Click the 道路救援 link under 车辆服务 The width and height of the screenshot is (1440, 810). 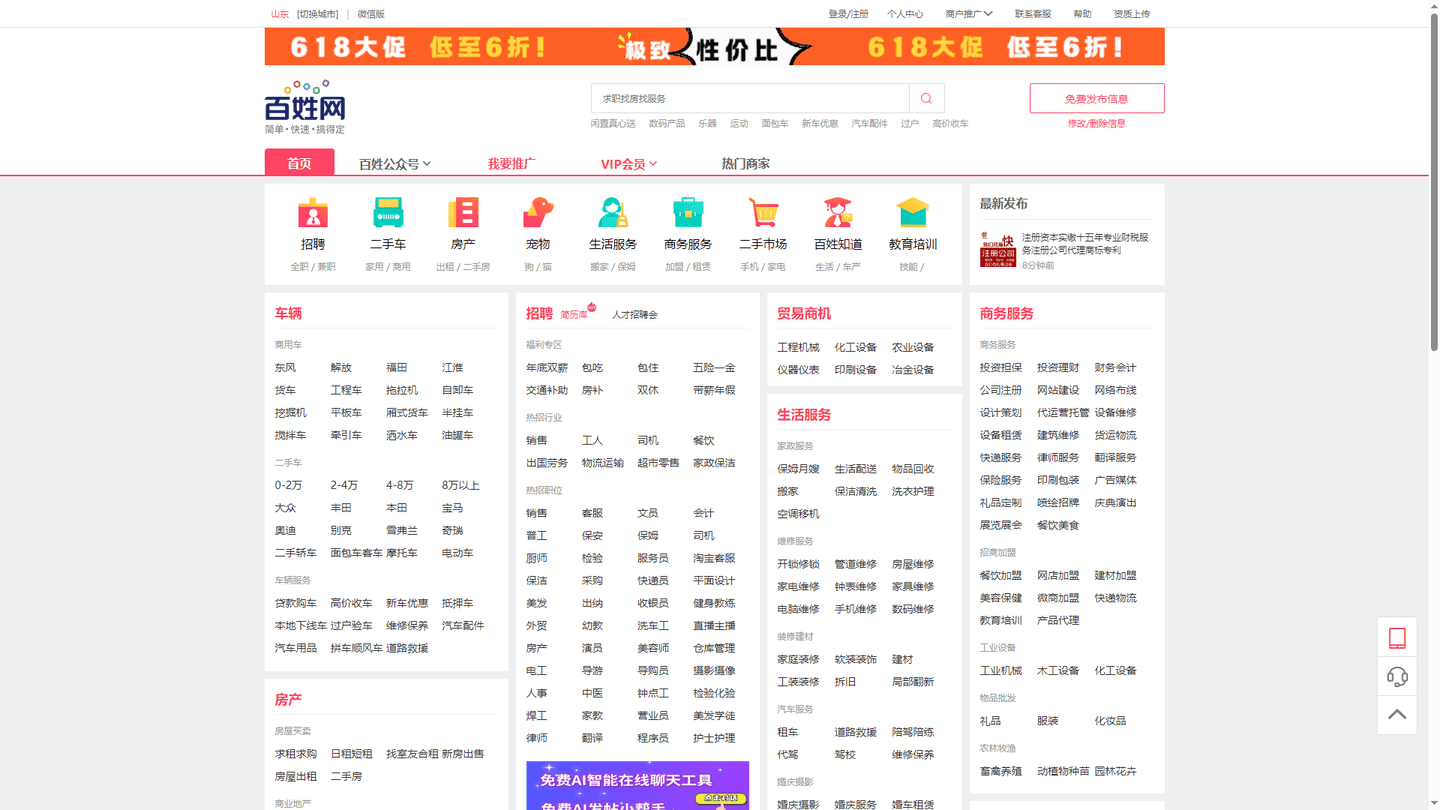pos(407,648)
